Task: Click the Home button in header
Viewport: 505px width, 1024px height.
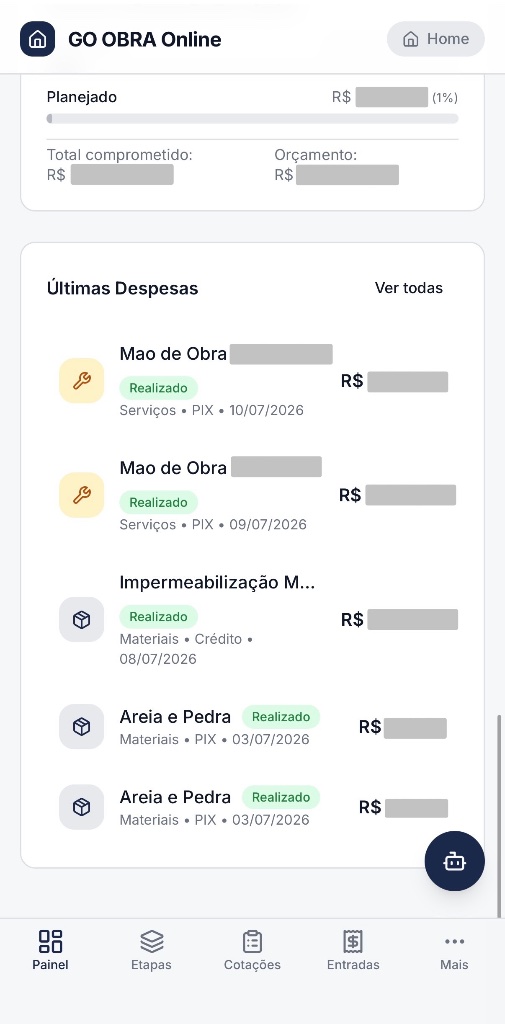Action: pos(436,39)
